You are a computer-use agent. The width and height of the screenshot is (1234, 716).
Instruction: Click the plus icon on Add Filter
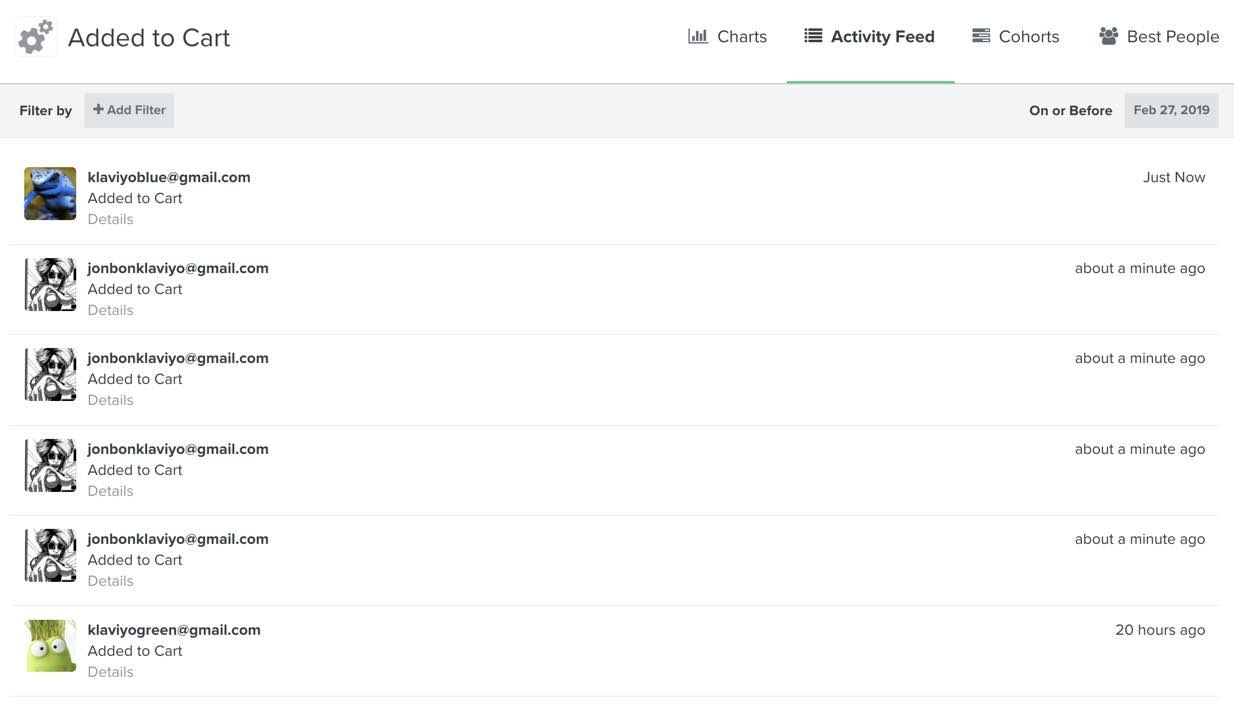(x=96, y=109)
